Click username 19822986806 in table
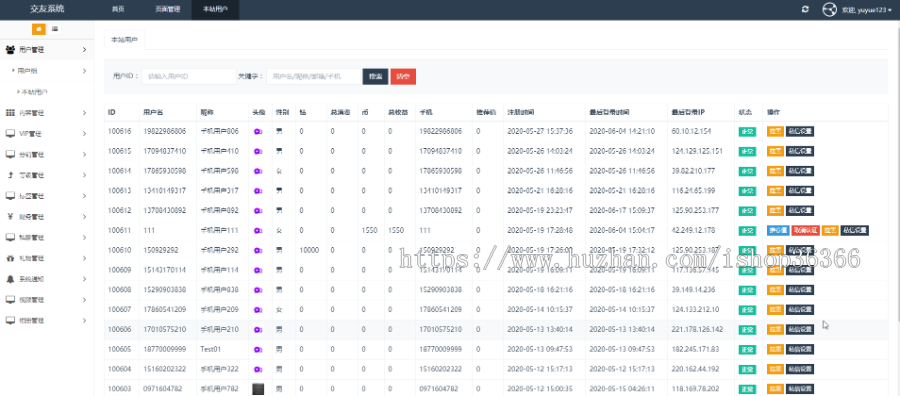 click(x=165, y=131)
